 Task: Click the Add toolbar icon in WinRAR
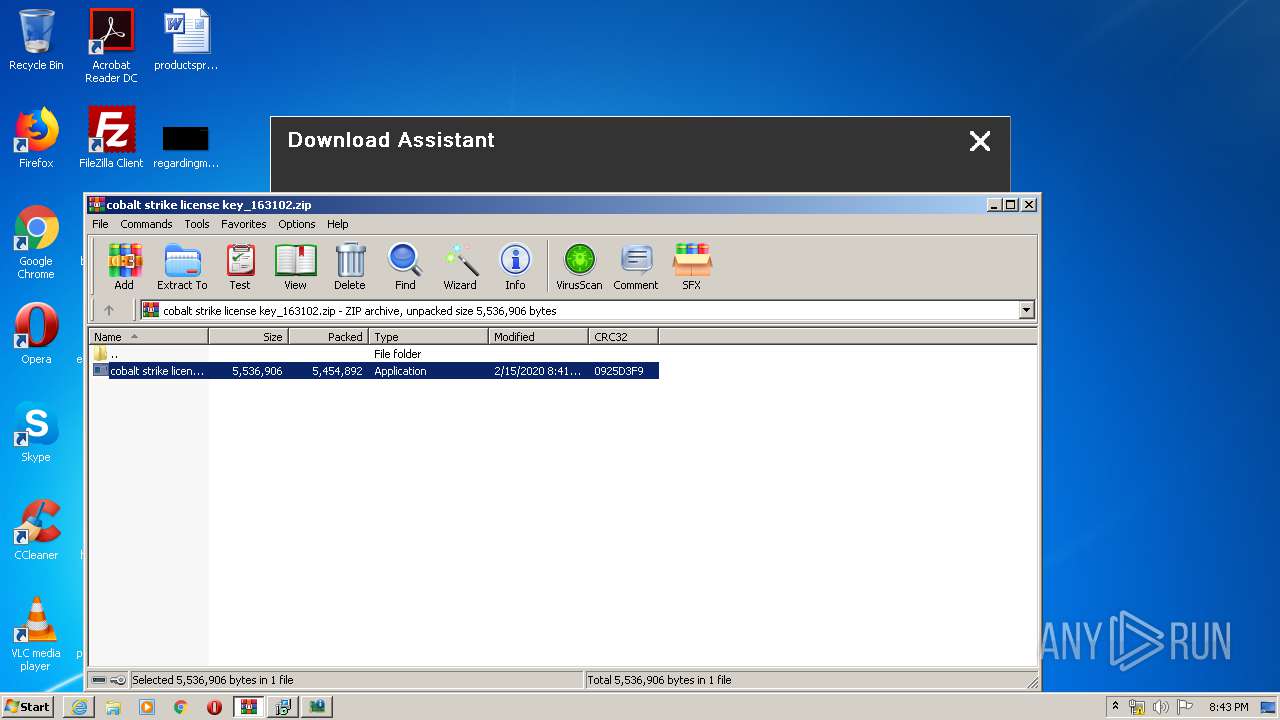coord(124,267)
